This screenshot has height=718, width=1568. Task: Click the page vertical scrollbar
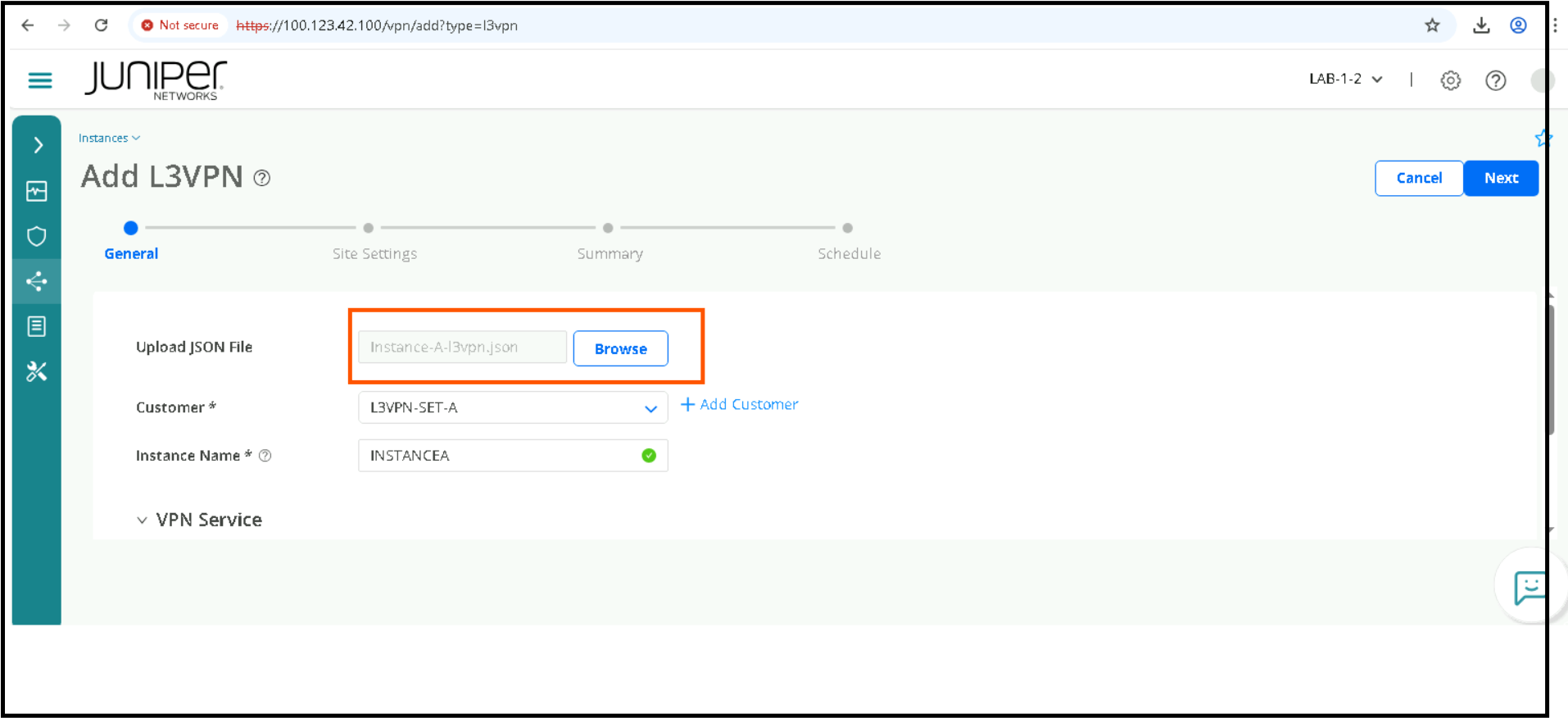[x=1550, y=369]
